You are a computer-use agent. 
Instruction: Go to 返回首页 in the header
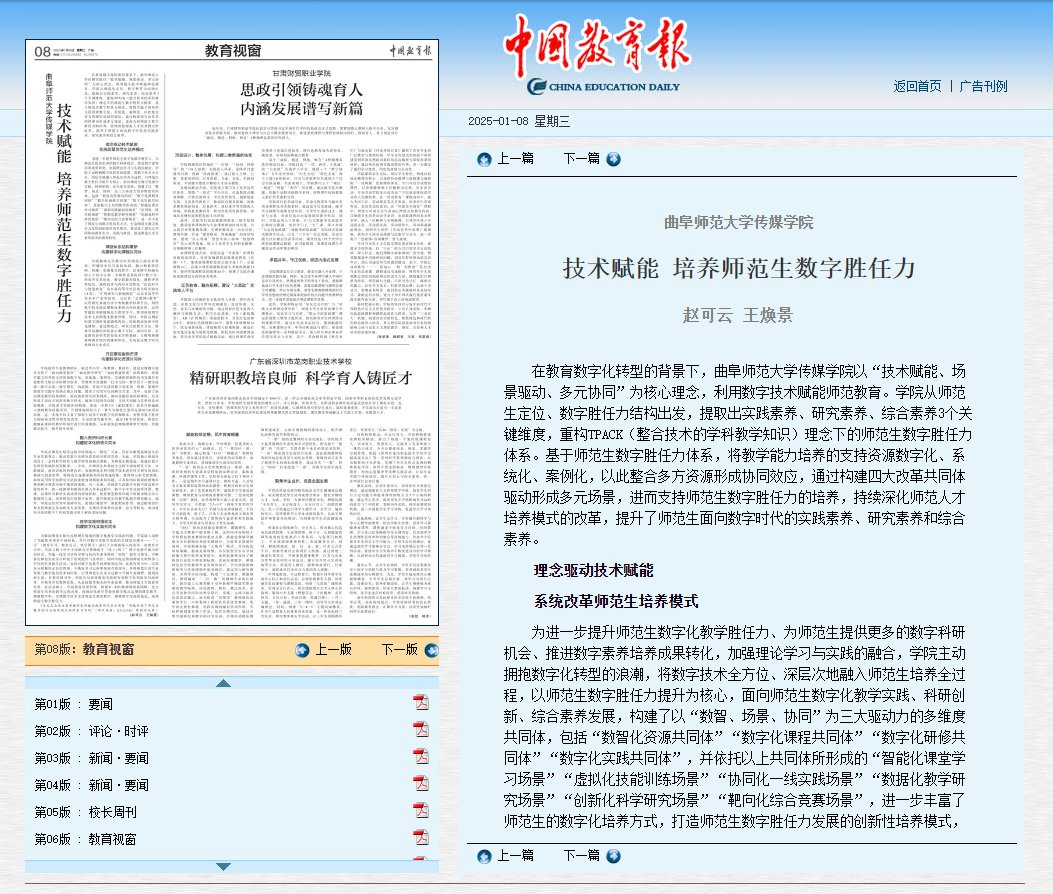coord(917,86)
